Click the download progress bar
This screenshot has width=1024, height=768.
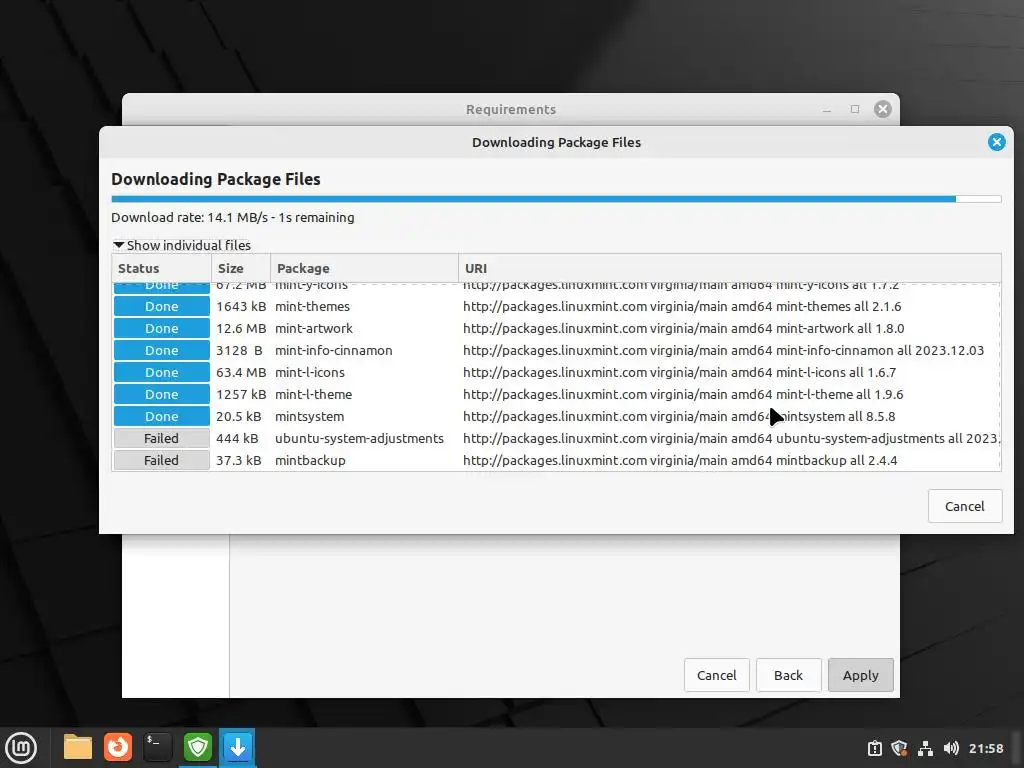[556, 199]
